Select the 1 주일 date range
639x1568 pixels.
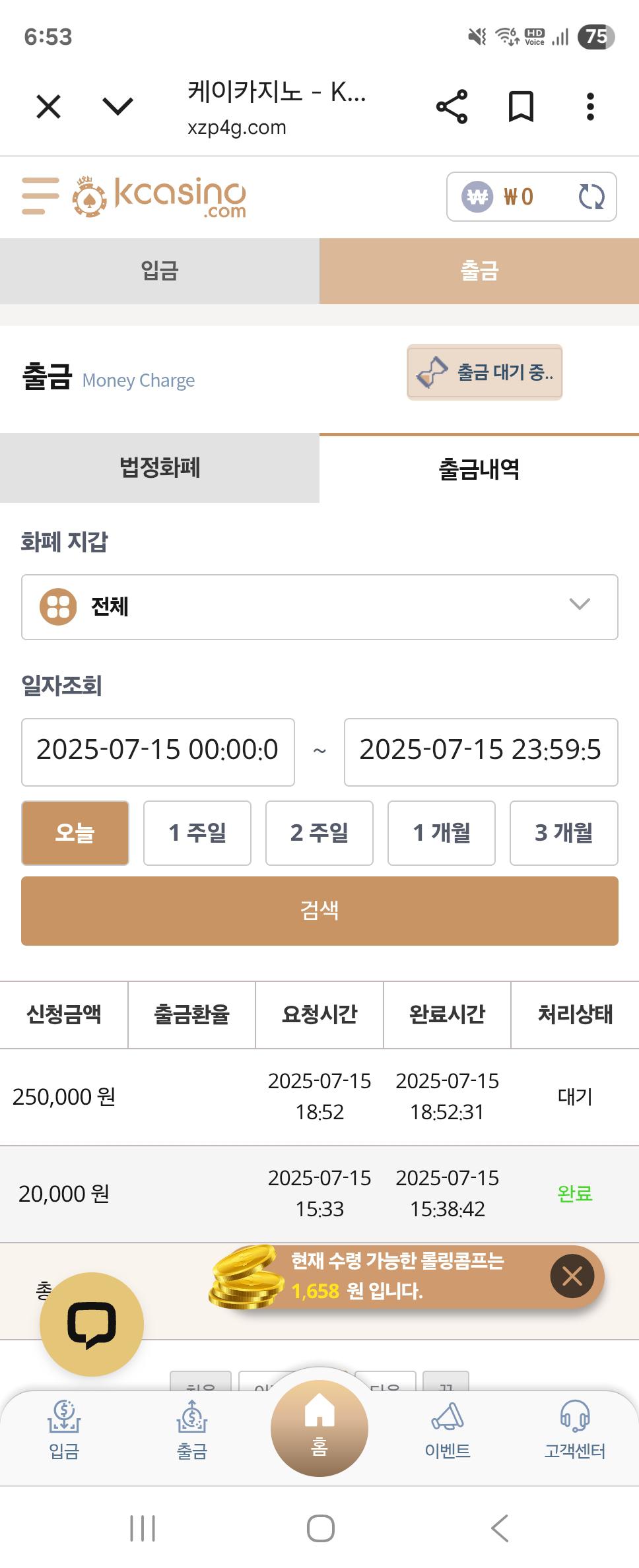click(x=197, y=833)
